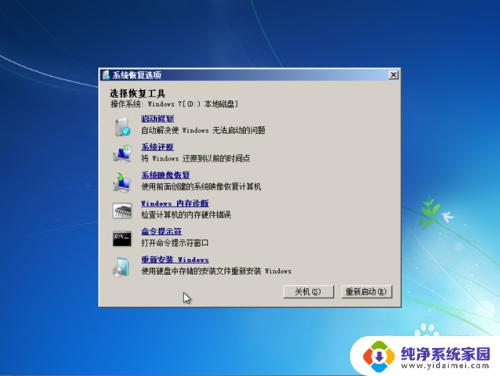Click the title bar icon of 系统恢复选项
The width and height of the screenshot is (500, 376).
click(x=106, y=75)
